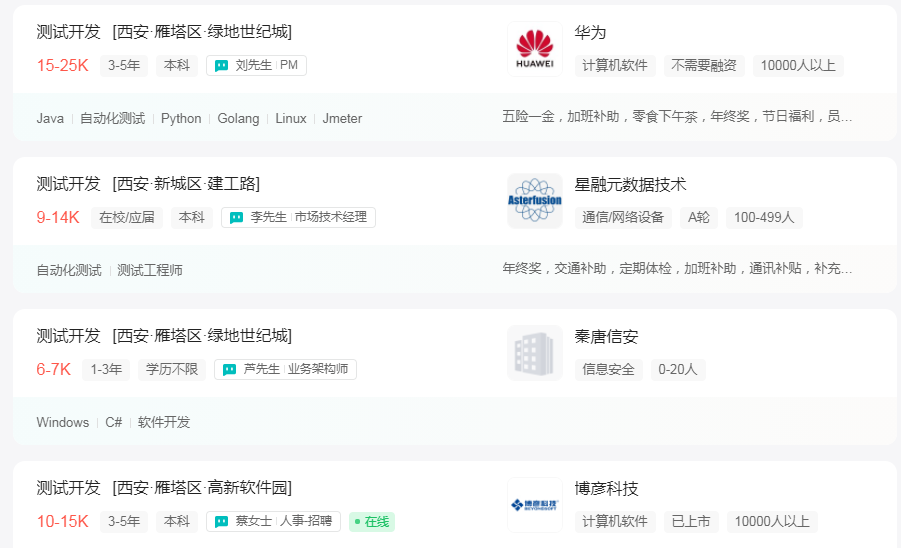Image resolution: width=901 pixels, height=548 pixels.
Task: Click Huawei benefits text starting 五险一金
Action: 677,117
